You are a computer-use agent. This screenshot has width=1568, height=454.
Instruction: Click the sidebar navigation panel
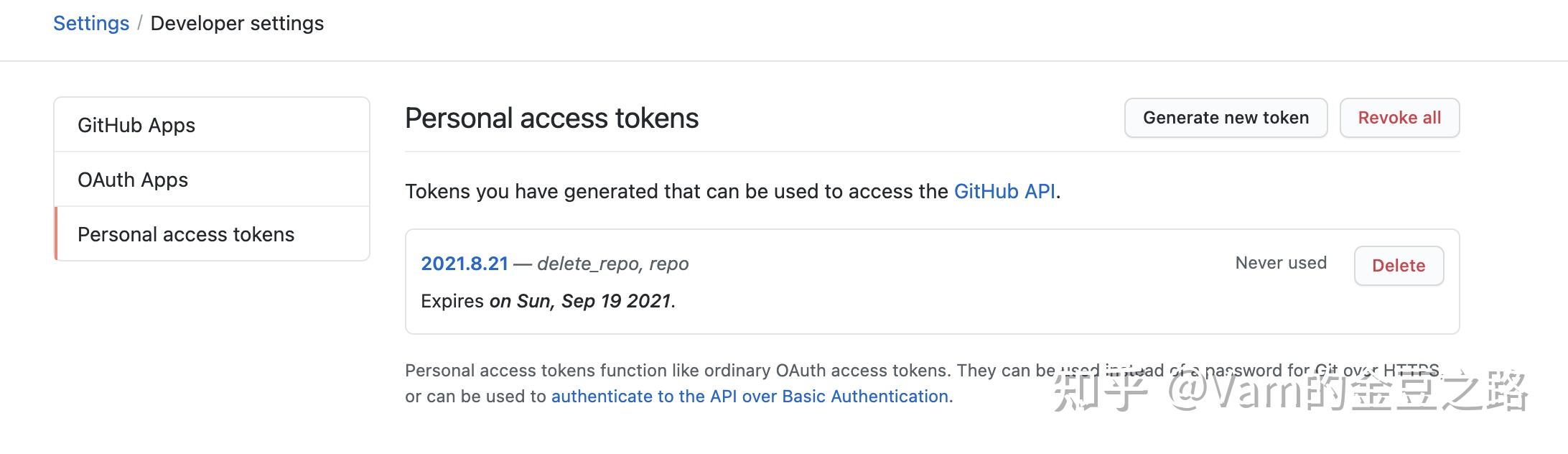211,179
